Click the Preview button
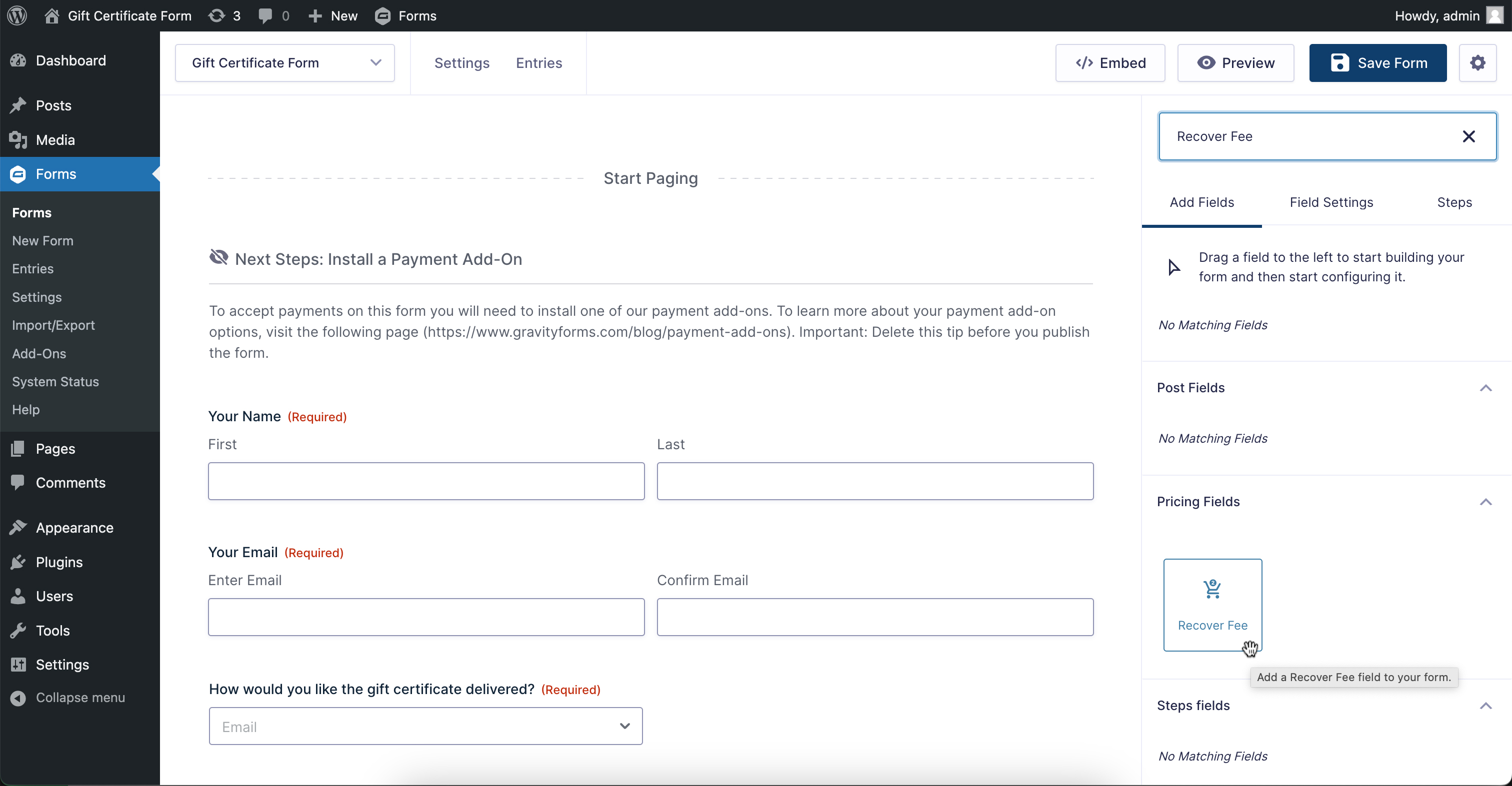Viewport: 1512px width, 786px height. [1236, 63]
